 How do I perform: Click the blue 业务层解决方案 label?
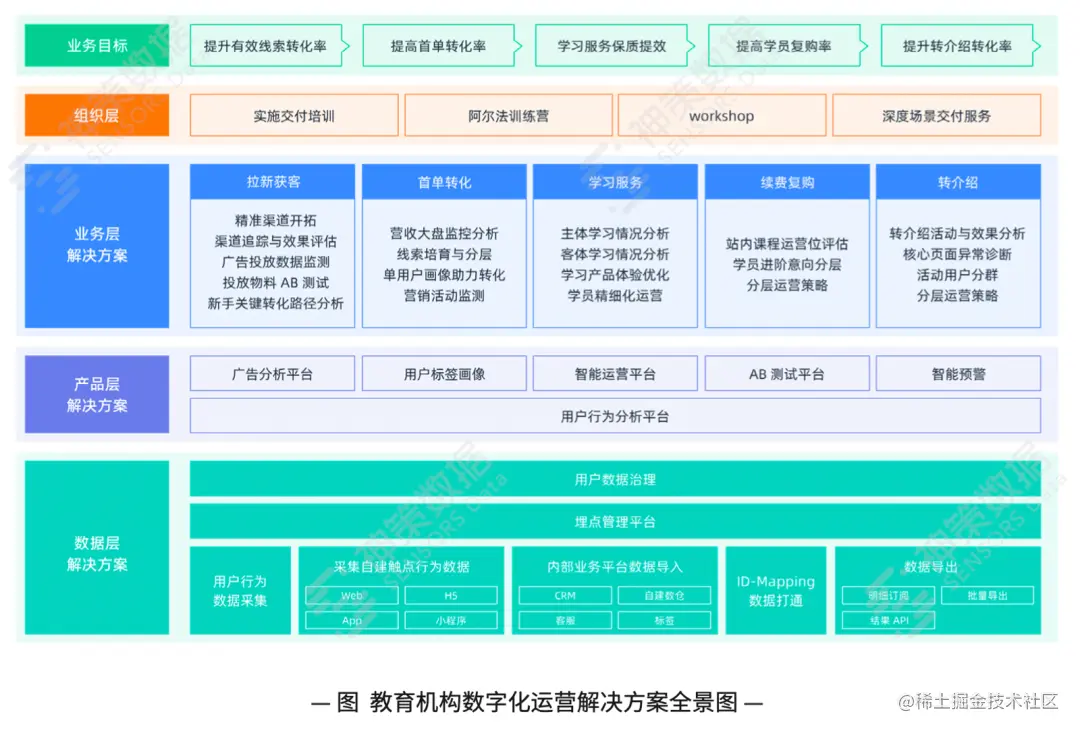point(96,245)
